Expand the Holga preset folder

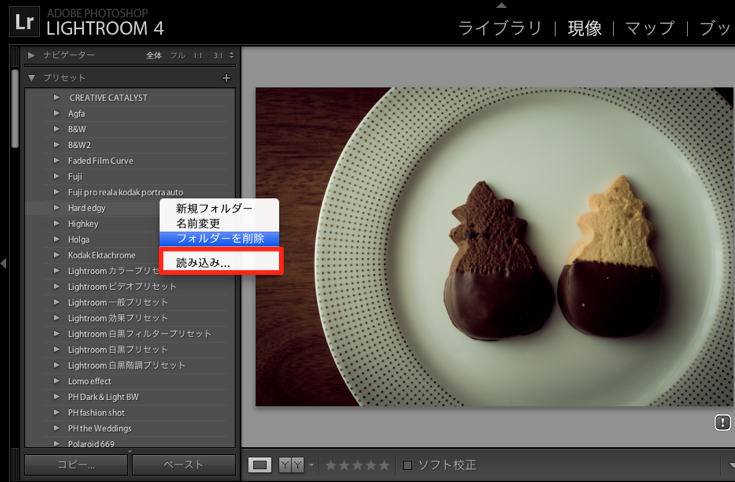pyautogui.click(x=56, y=239)
